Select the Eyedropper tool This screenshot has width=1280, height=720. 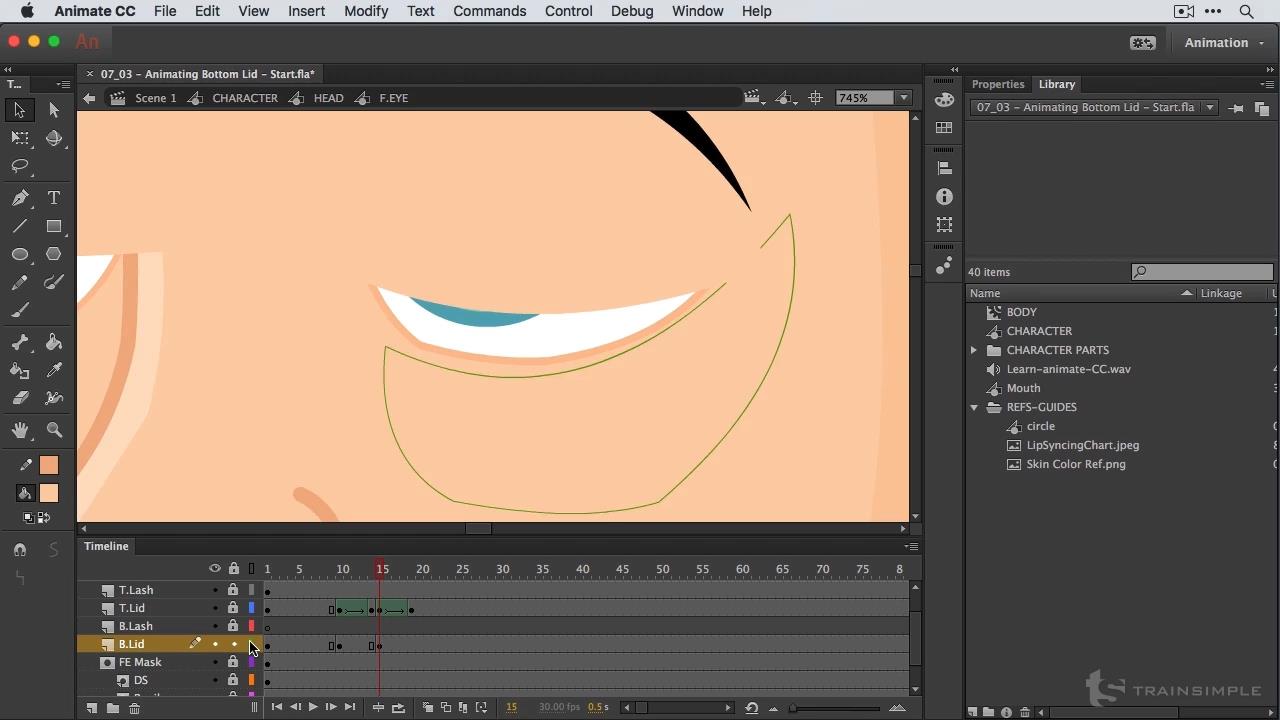(54, 370)
